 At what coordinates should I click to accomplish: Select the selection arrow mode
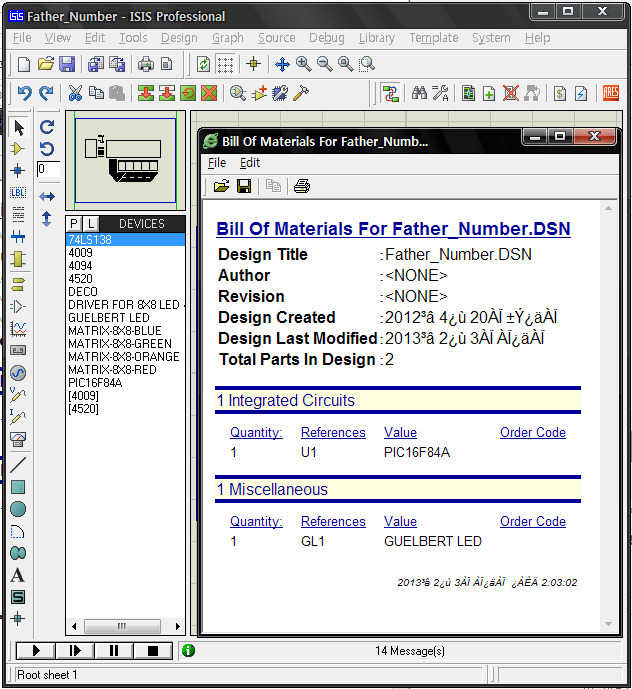(x=18, y=127)
